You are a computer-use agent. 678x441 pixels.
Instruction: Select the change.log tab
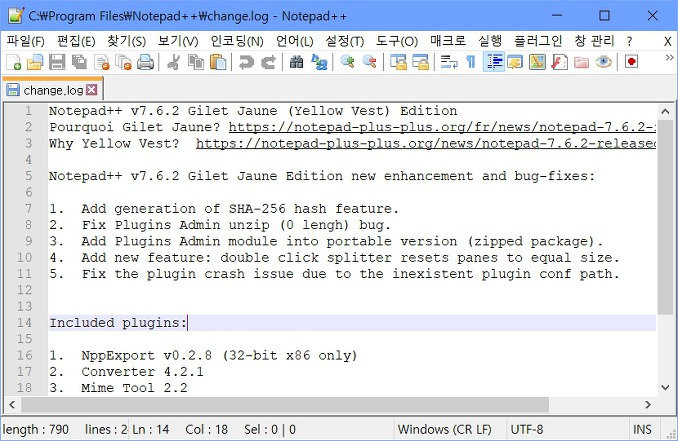pos(53,90)
